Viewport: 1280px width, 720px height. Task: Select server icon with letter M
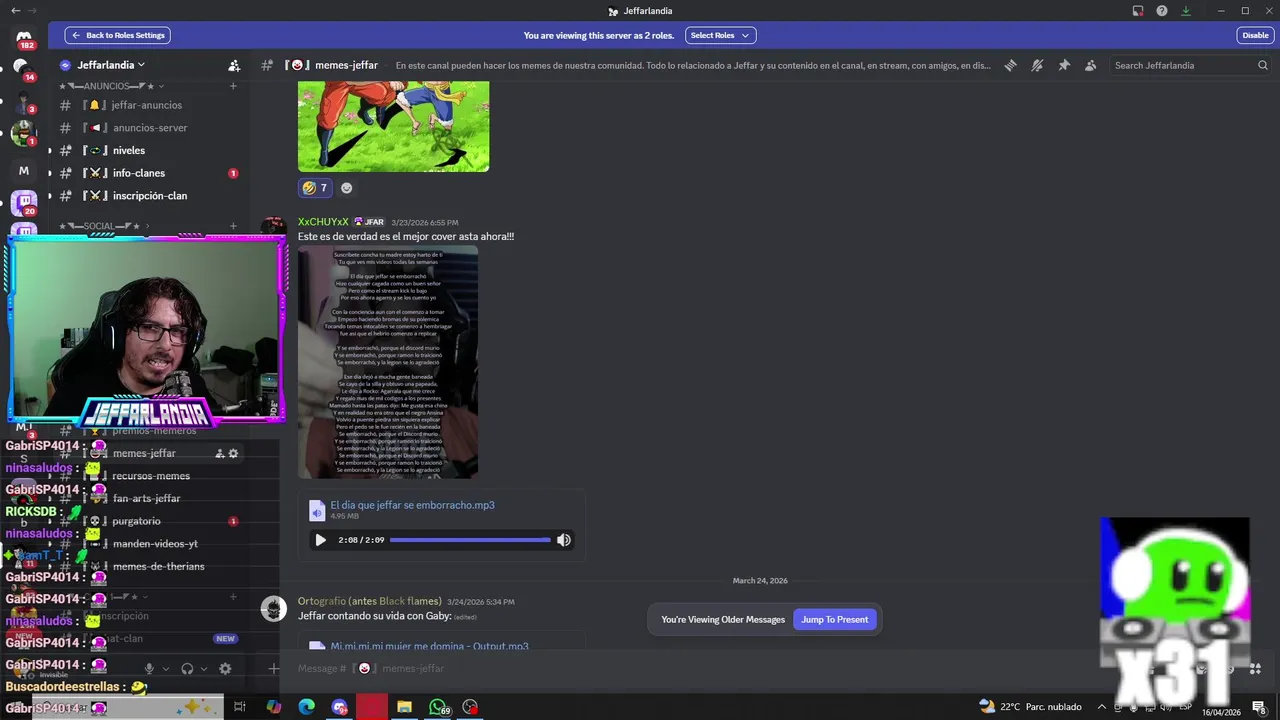24,171
